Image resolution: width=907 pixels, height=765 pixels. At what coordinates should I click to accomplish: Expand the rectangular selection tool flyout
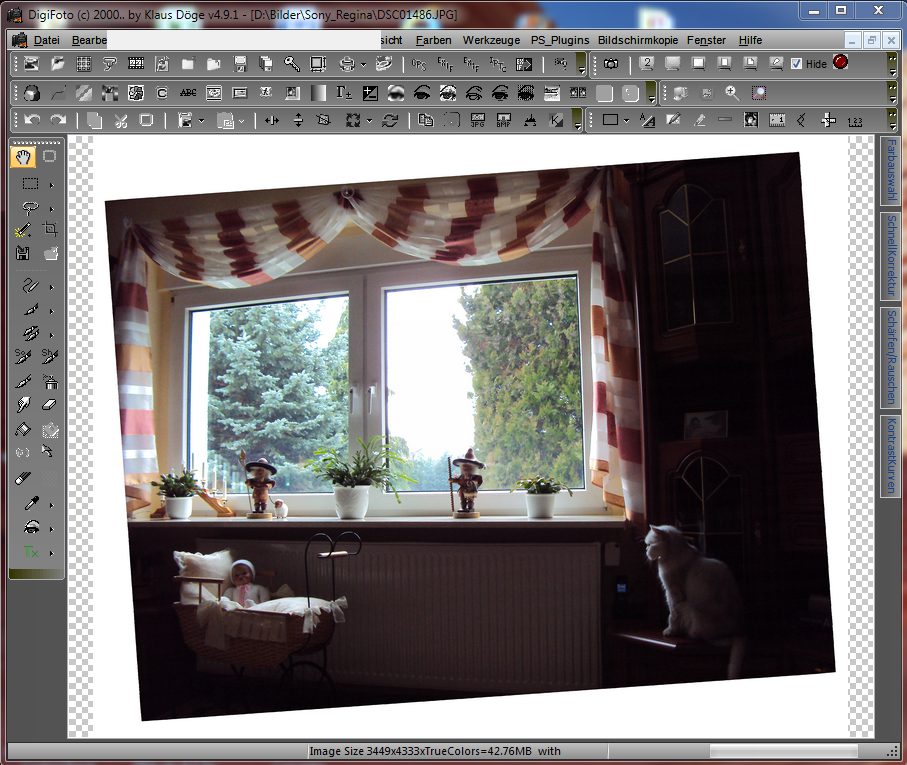(51, 184)
